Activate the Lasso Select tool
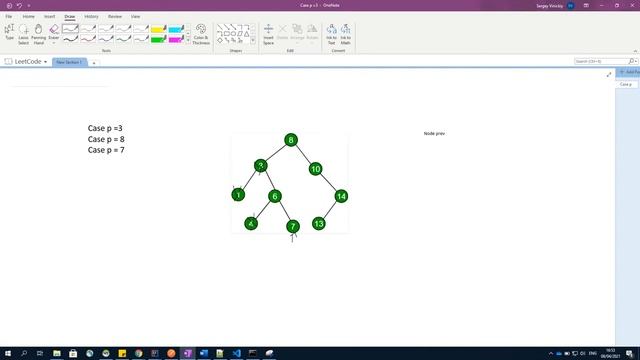Screen dimensions: 640x360 coord(24,33)
